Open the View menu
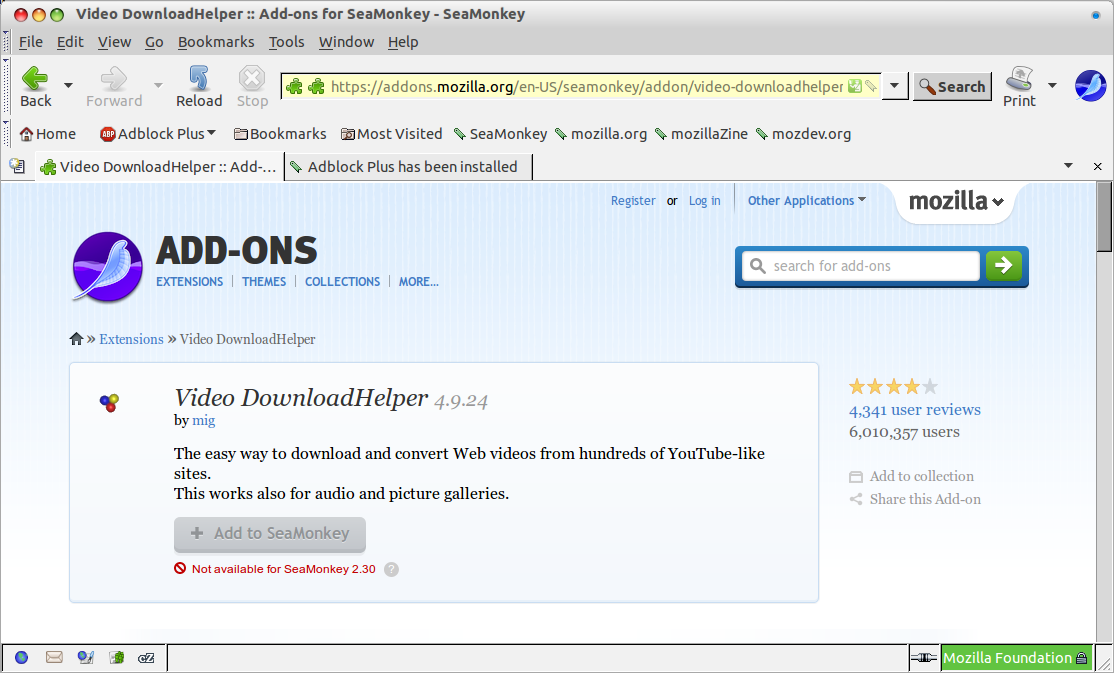The width and height of the screenshot is (1114, 673). click(114, 42)
